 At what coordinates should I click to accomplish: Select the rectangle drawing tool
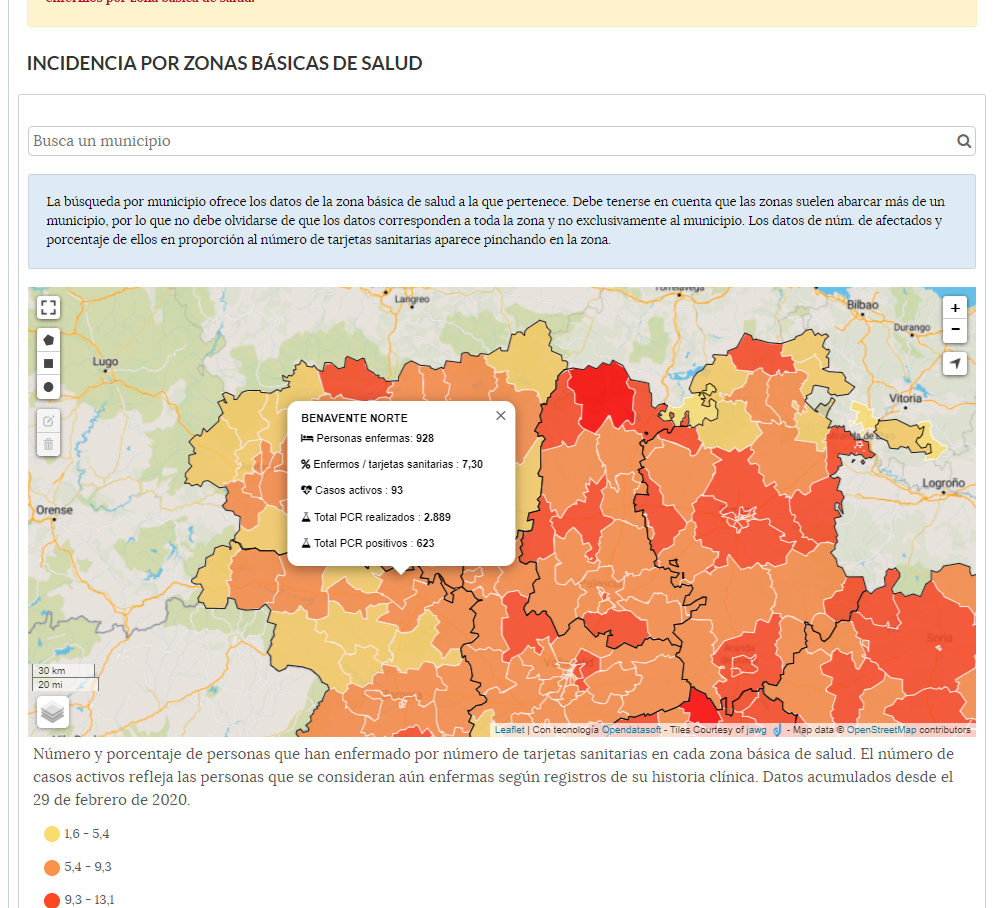(x=48, y=364)
